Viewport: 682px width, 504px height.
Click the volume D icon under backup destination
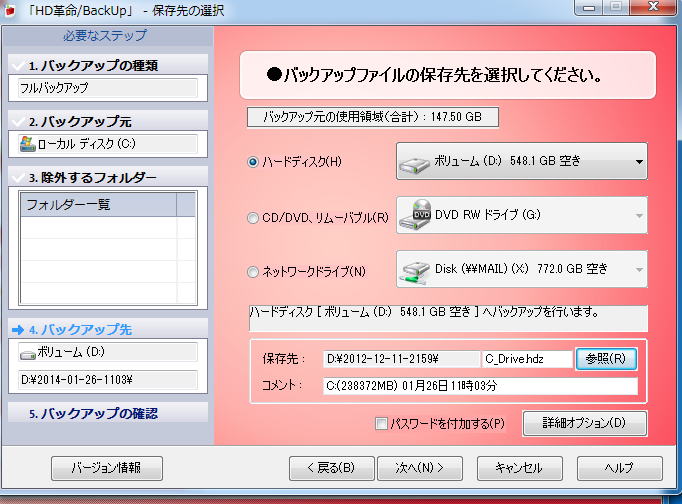[27, 353]
